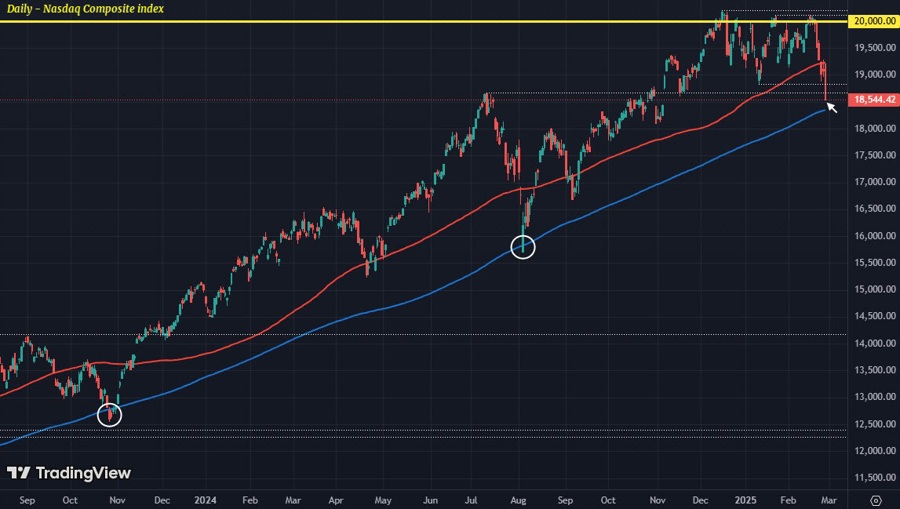Click the Aug label on the time axis
900x509 pixels.
click(x=518, y=499)
